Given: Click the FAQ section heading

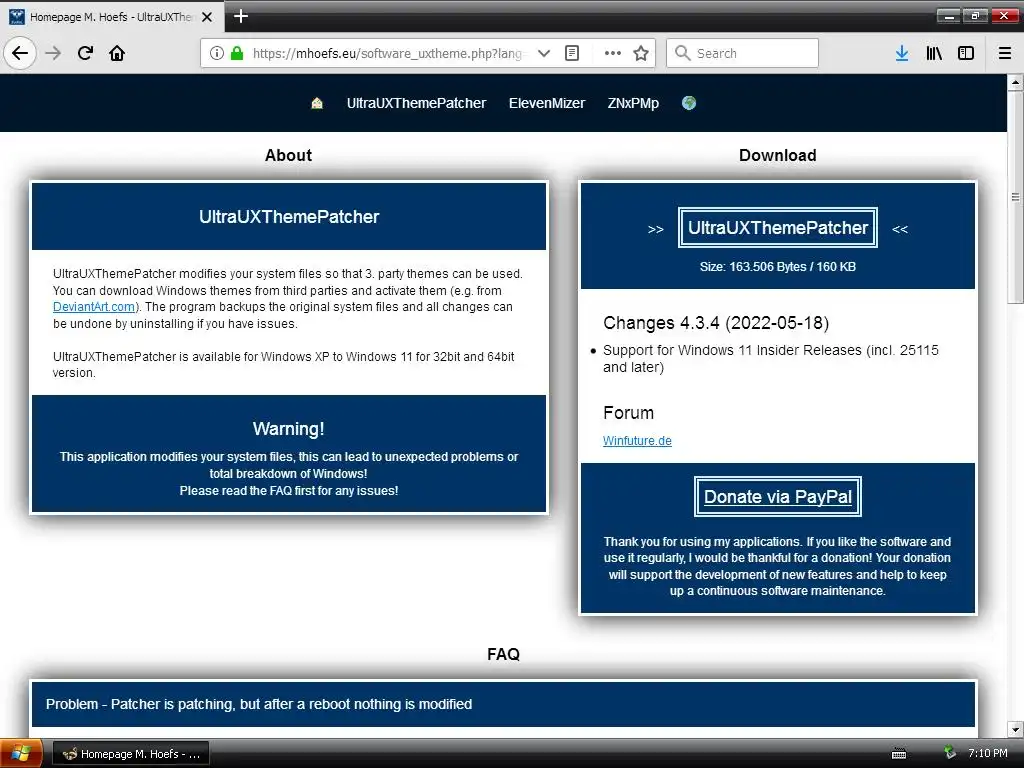Looking at the screenshot, I should pos(504,654).
